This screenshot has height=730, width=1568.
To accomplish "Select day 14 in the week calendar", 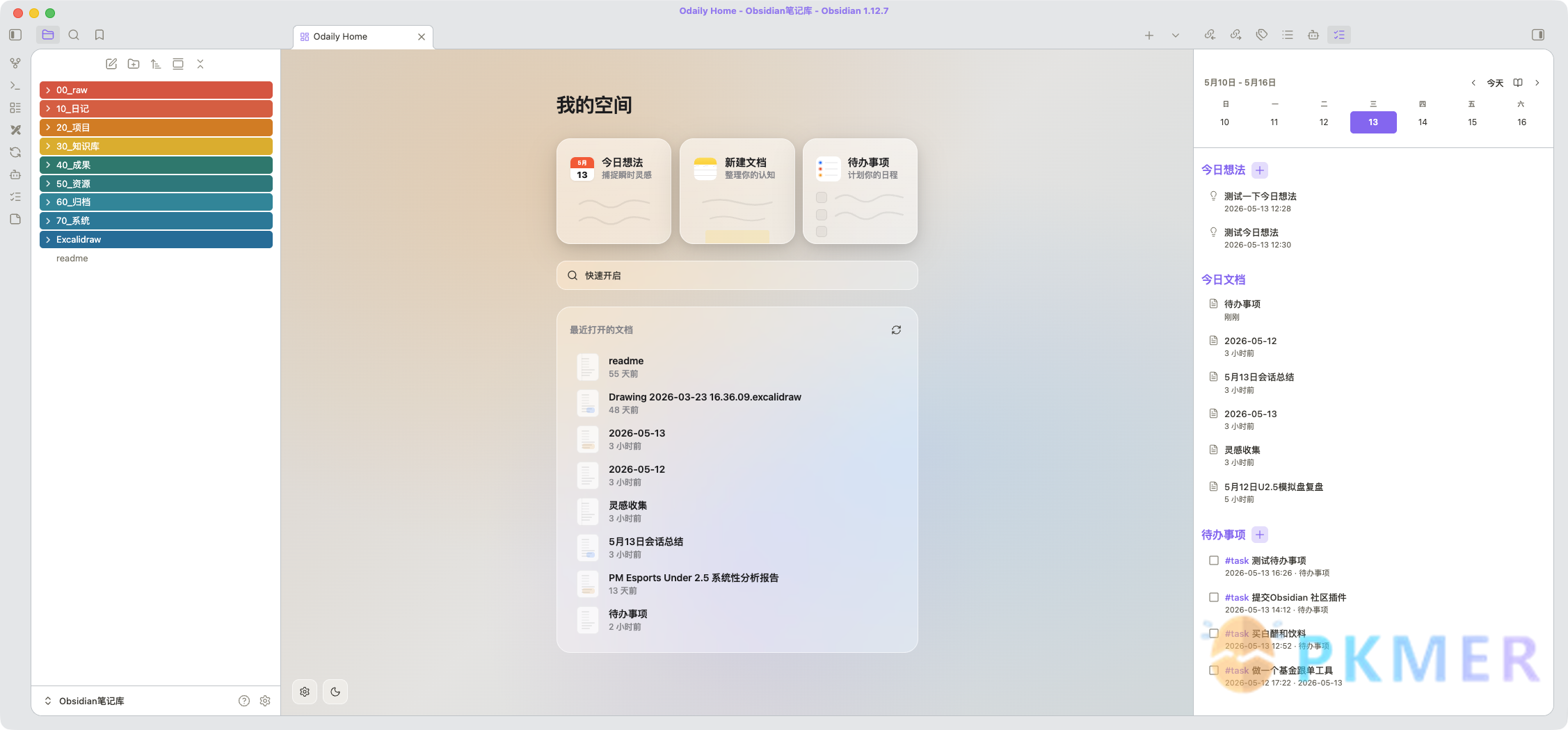I will pyautogui.click(x=1423, y=122).
